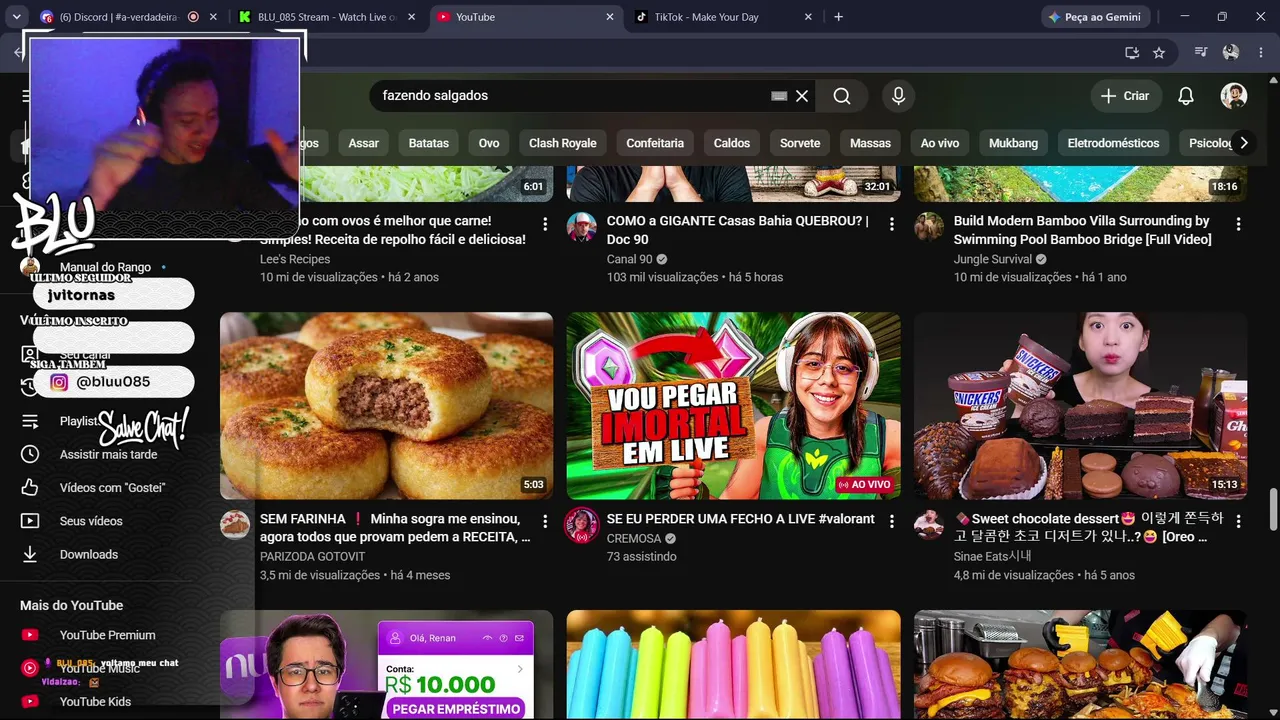
Task: Open the SEM FARINHA video title
Action: pyautogui.click(x=395, y=528)
